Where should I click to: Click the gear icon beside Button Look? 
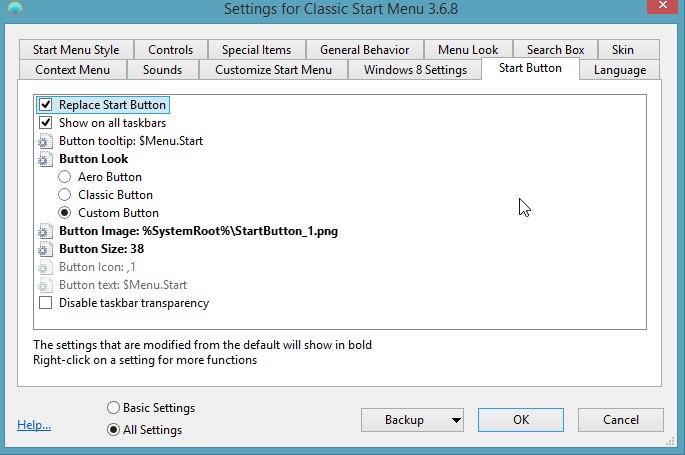(45, 159)
